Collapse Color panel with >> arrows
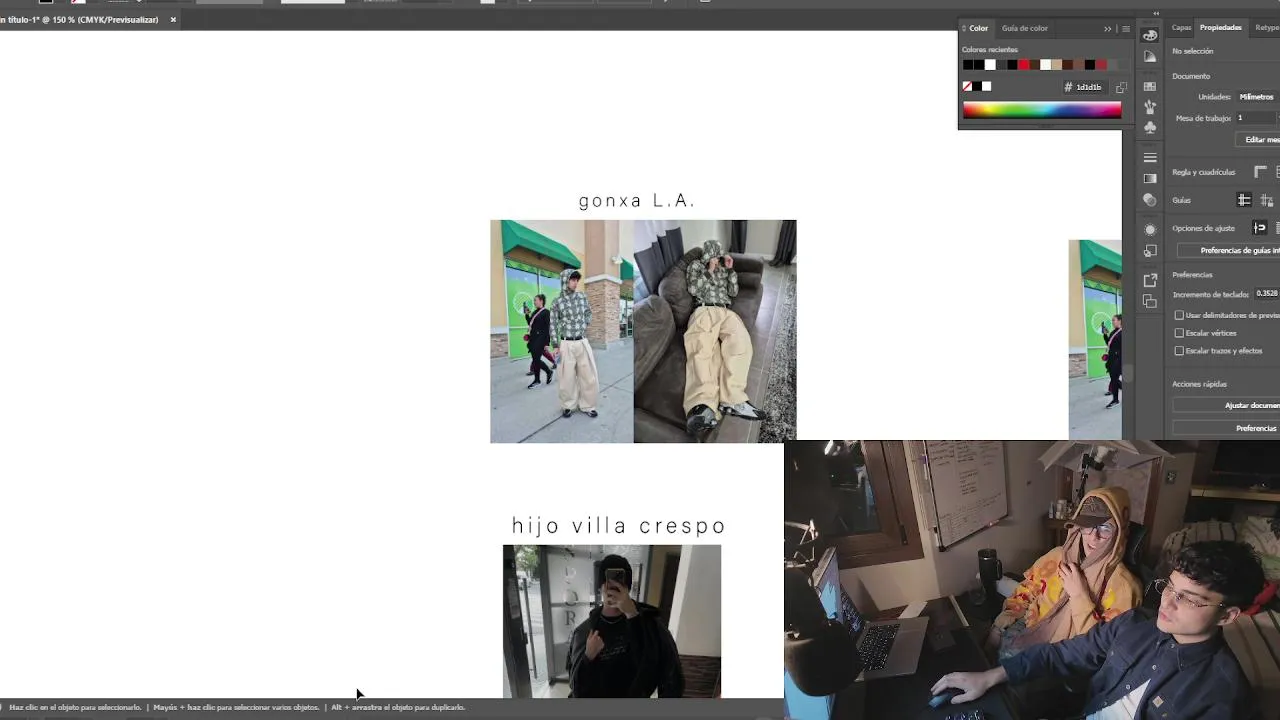This screenshot has width=1280, height=720. point(1107,29)
